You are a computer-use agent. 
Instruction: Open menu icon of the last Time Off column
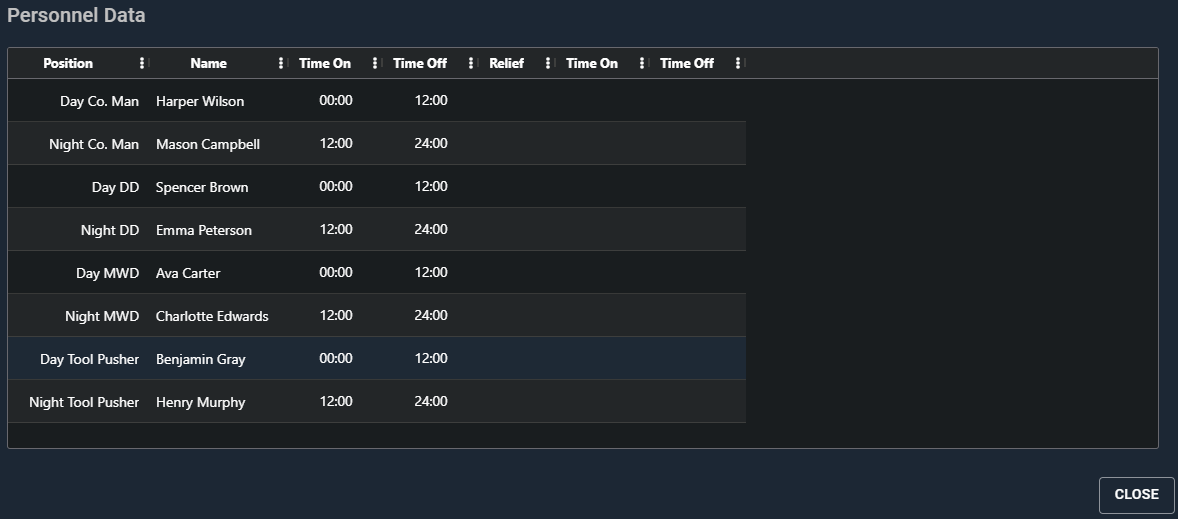738,63
